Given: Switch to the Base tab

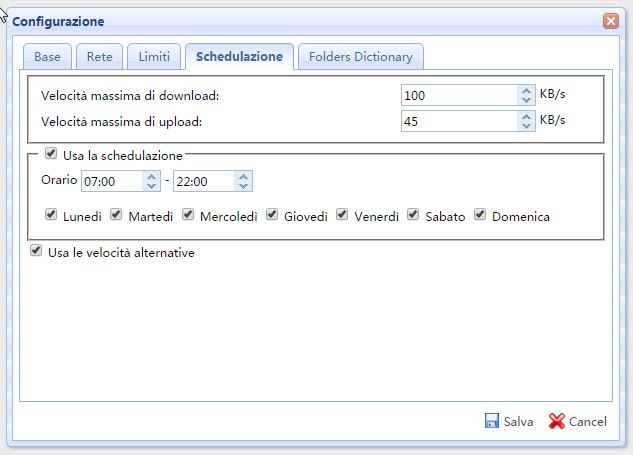Looking at the screenshot, I should click(47, 57).
